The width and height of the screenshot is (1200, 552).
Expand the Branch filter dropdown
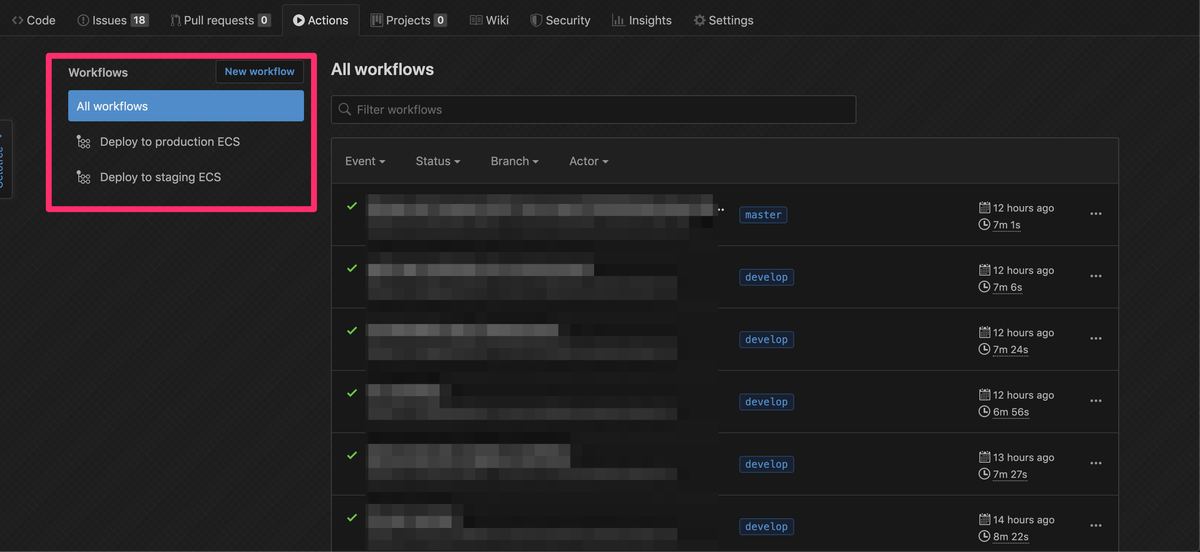[x=514, y=161]
